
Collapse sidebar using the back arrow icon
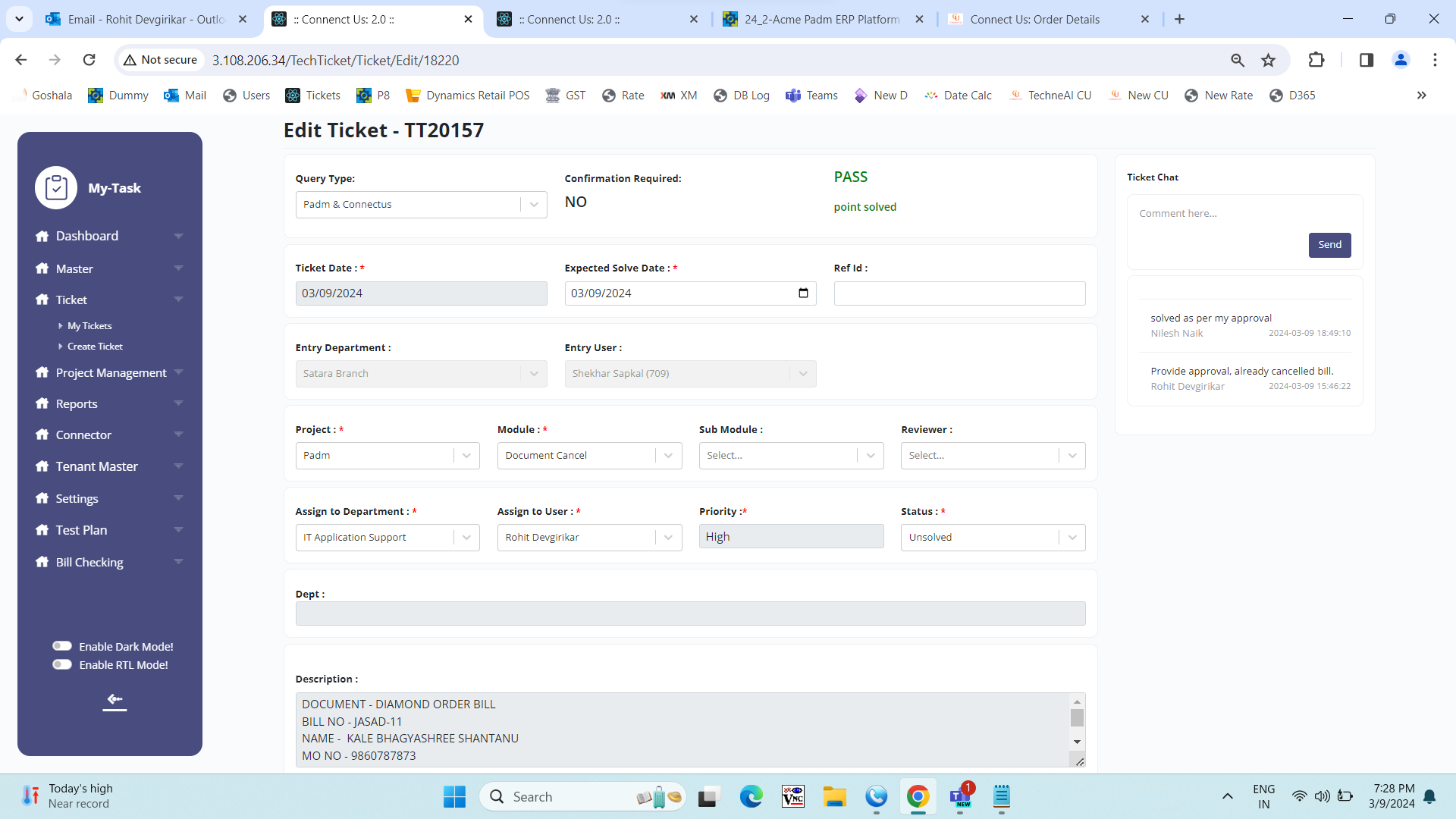115,699
